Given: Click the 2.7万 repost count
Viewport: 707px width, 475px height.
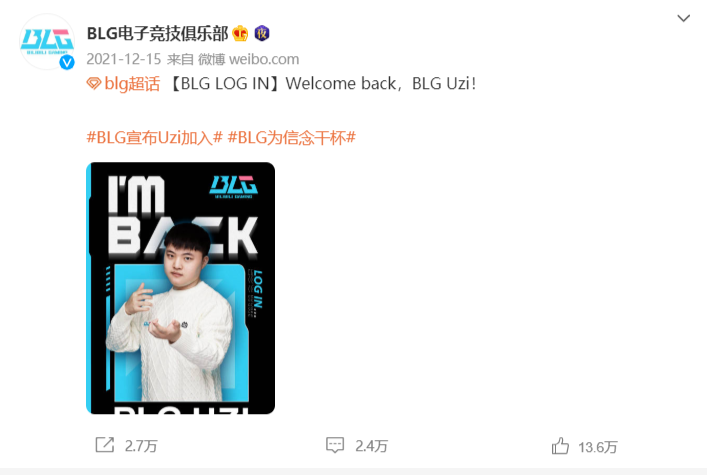Looking at the screenshot, I should tap(141, 446).
